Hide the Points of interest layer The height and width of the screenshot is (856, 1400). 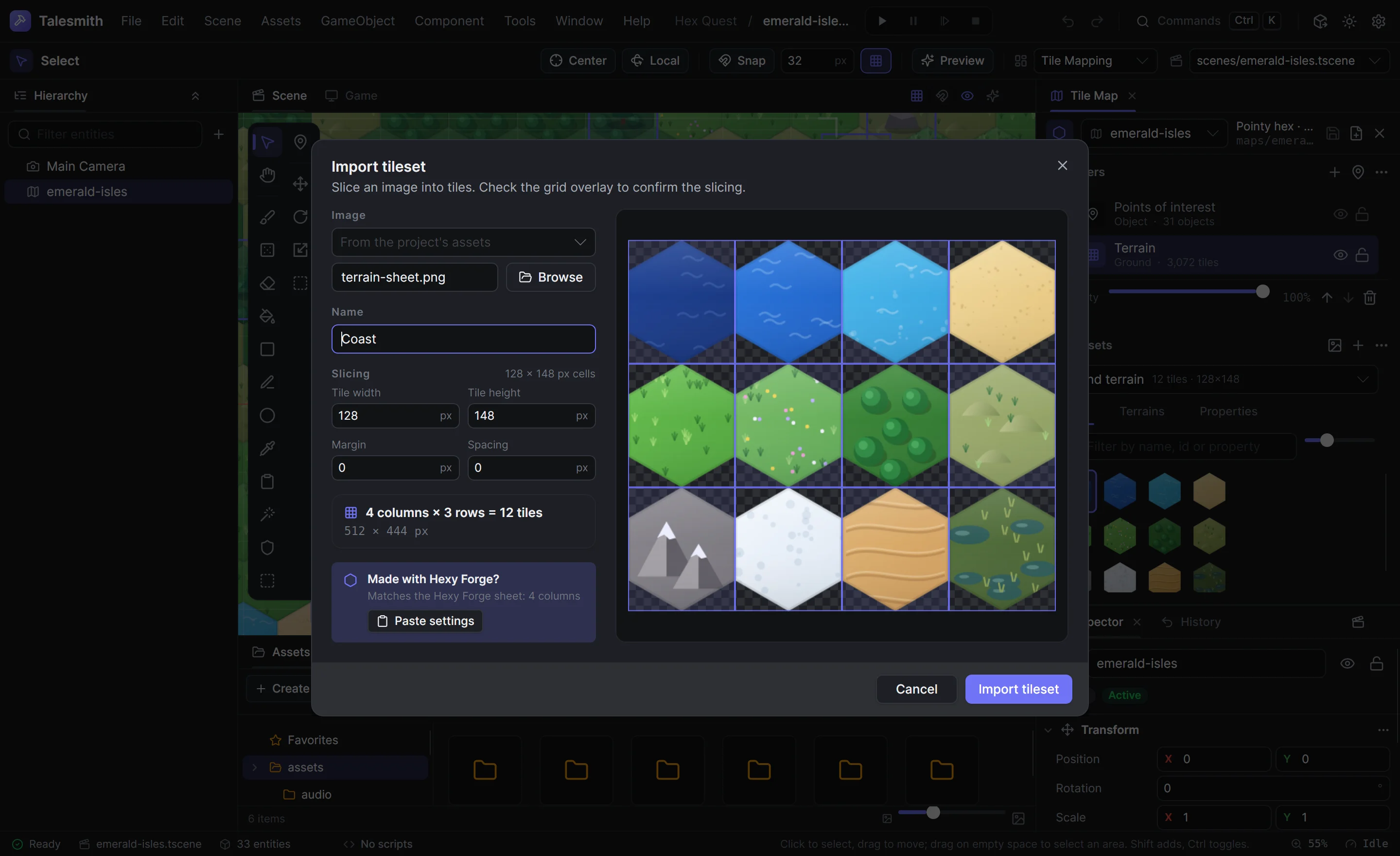[1340, 214]
